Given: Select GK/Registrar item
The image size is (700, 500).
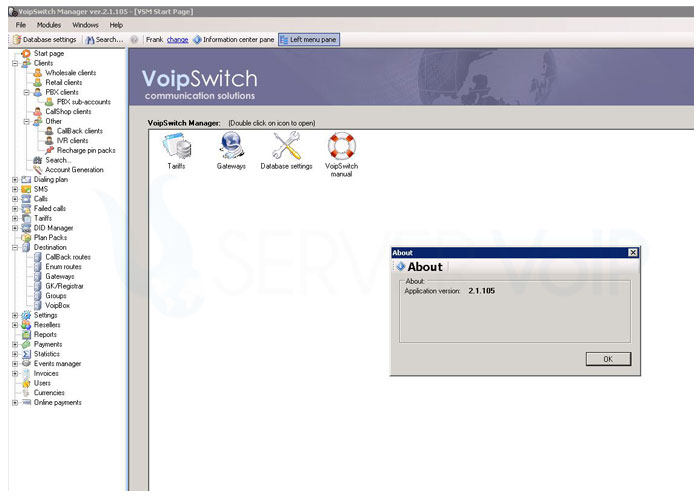Looking at the screenshot, I should pos(64,286).
